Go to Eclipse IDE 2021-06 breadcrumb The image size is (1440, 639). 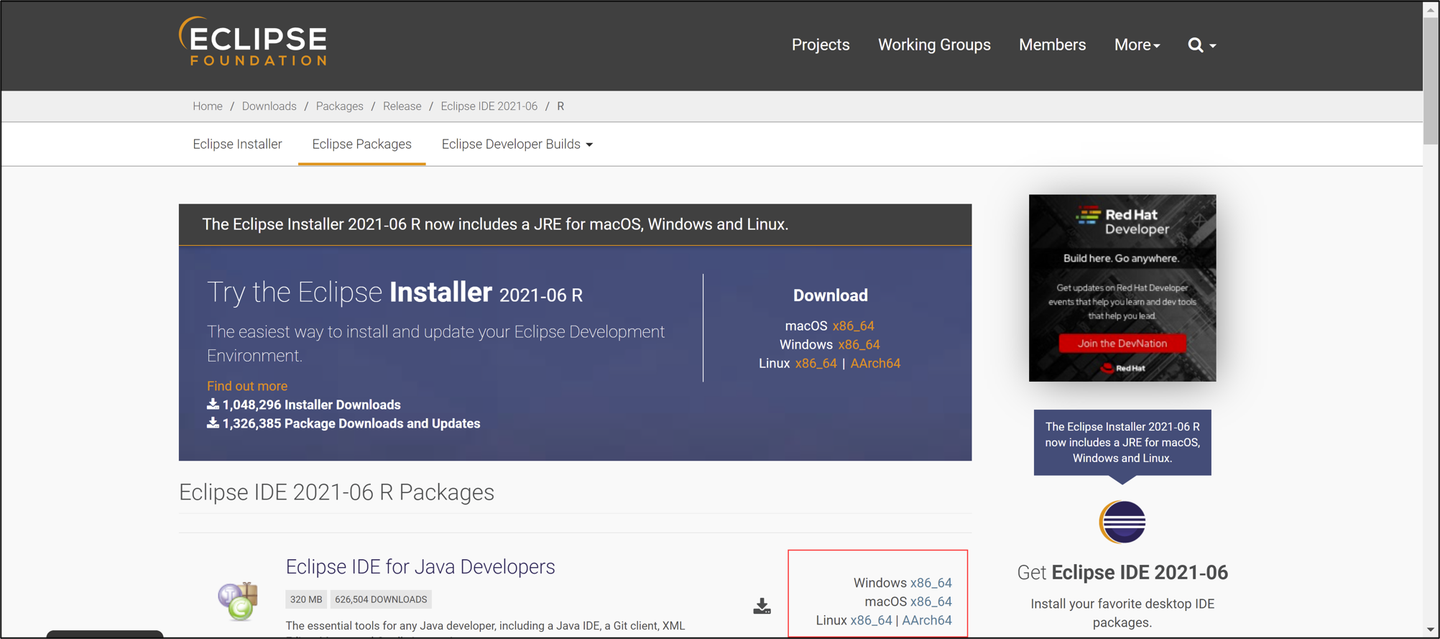coord(489,106)
